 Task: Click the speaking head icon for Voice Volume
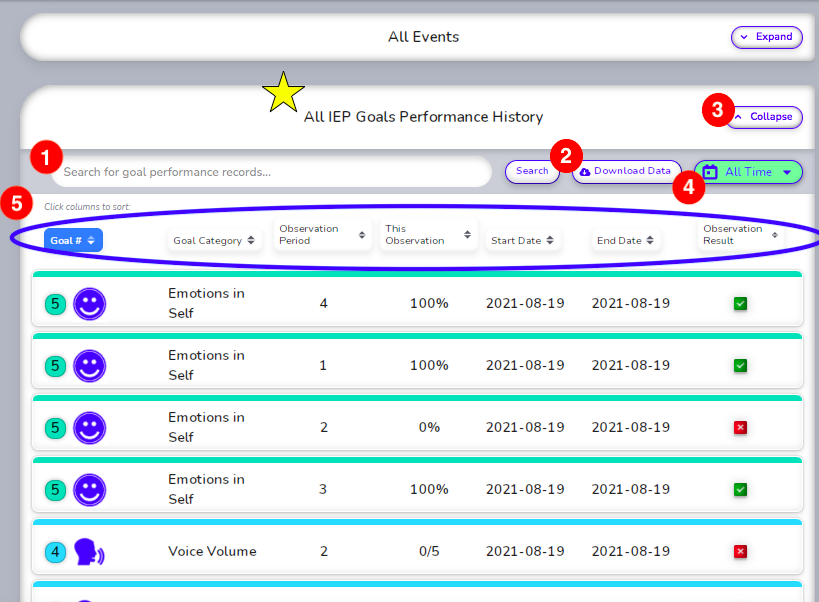(89, 552)
